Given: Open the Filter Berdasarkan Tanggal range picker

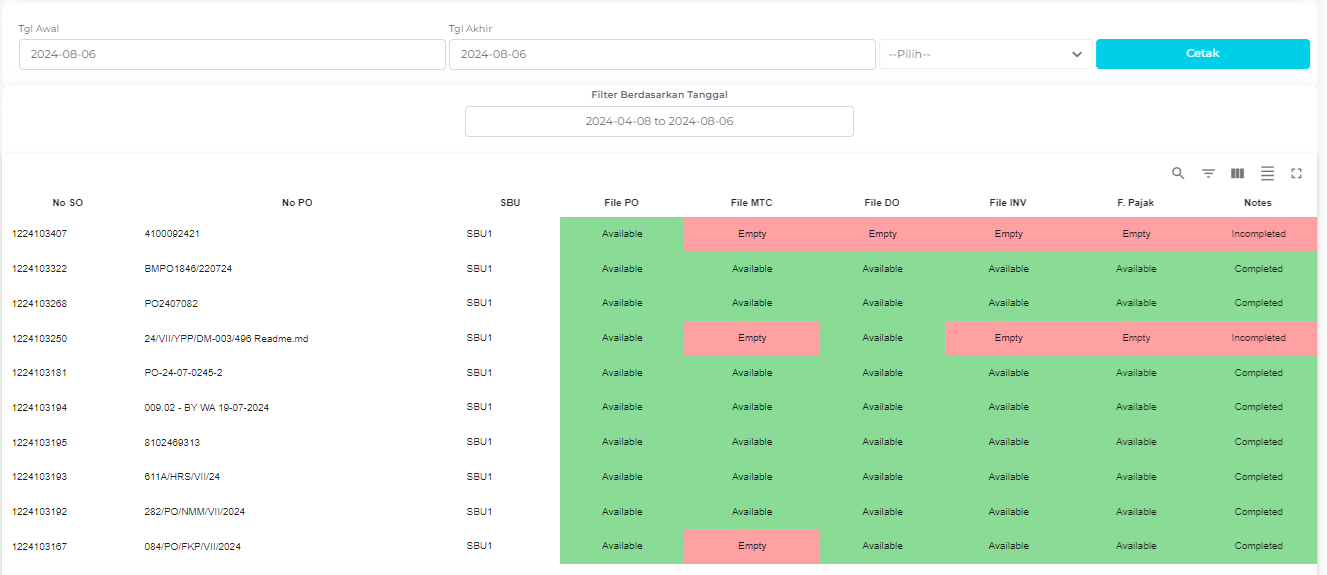Looking at the screenshot, I should coord(659,121).
